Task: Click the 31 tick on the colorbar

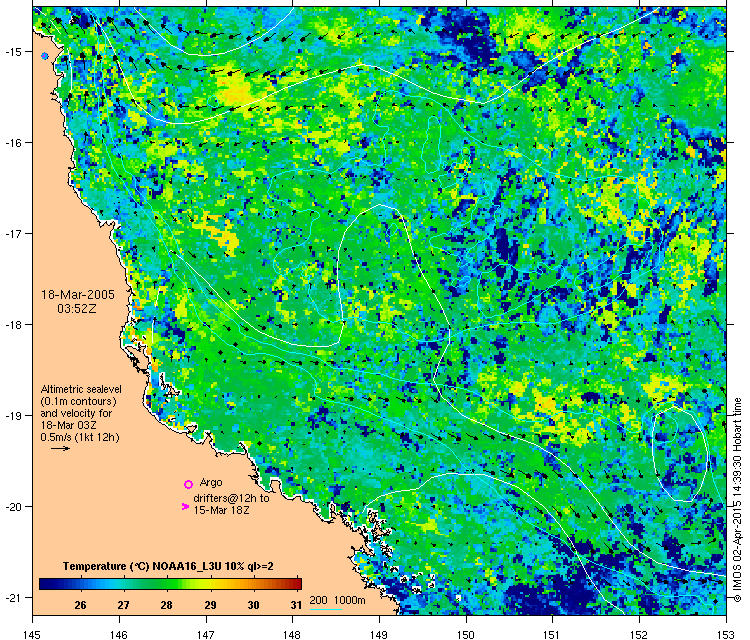Action: pyautogui.click(x=297, y=605)
